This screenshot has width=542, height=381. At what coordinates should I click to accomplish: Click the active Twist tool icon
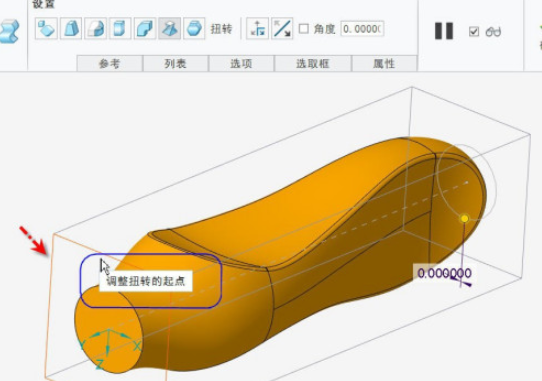169,28
